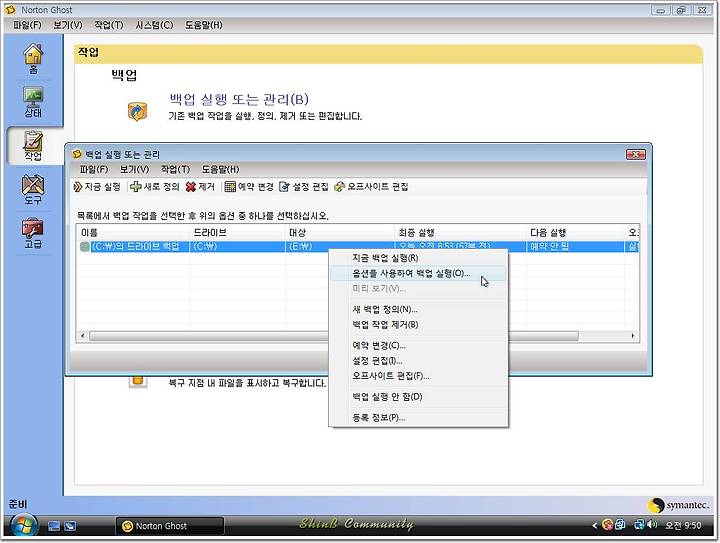Click the taskbar clock 오전 9:50

(683, 525)
